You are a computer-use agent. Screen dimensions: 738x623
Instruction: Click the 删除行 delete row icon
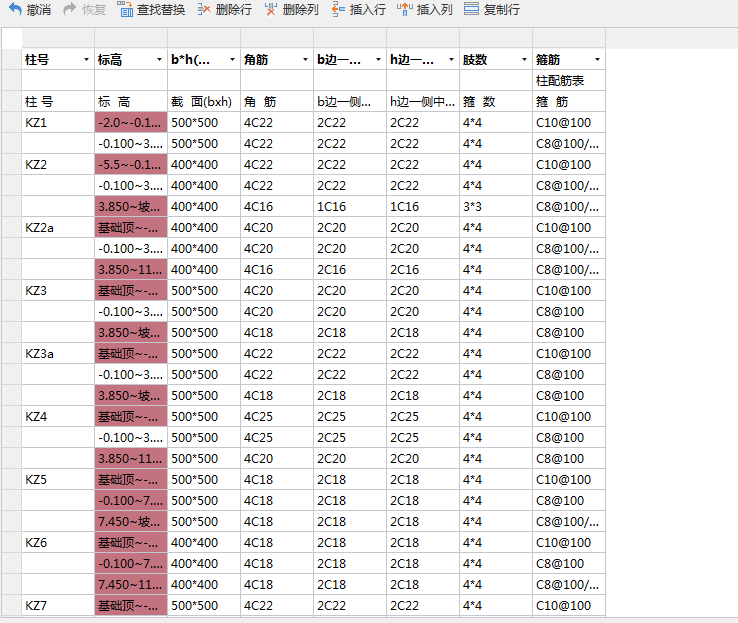pos(204,9)
